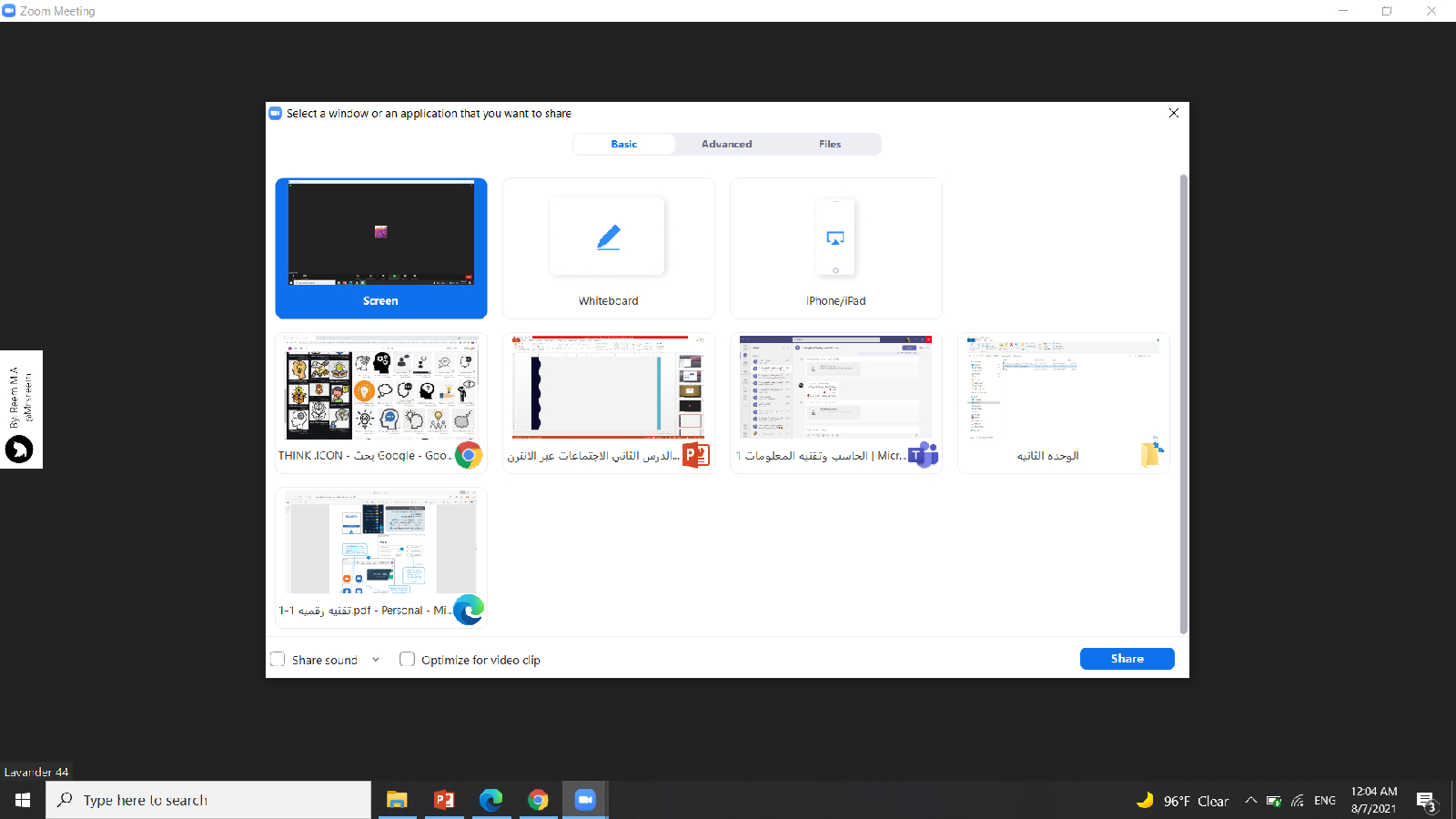Show hidden system tray icons
Image resolution: width=1456 pixels, height=819 pixels.
click(1251, 801)
